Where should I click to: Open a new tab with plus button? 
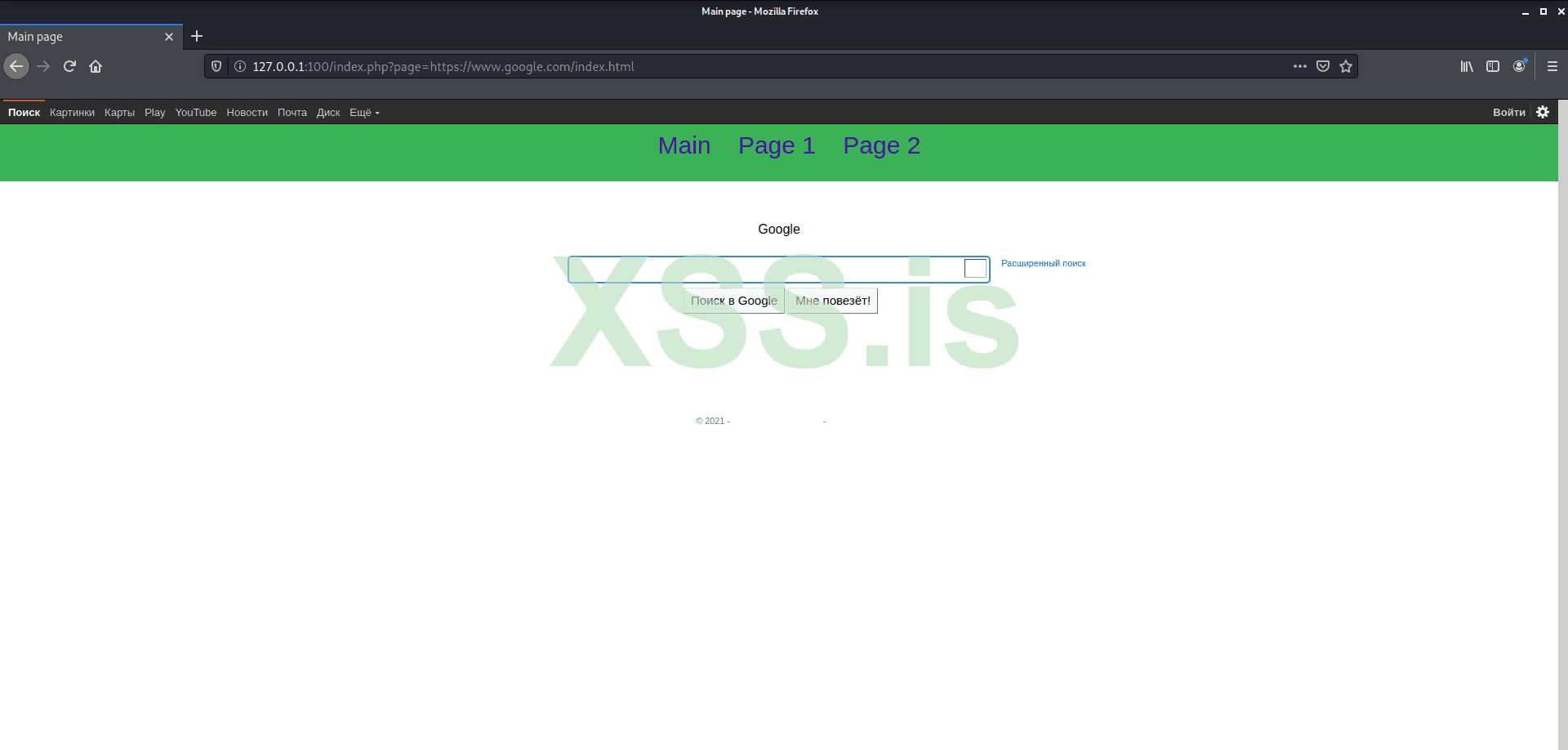tap(197, 36)
